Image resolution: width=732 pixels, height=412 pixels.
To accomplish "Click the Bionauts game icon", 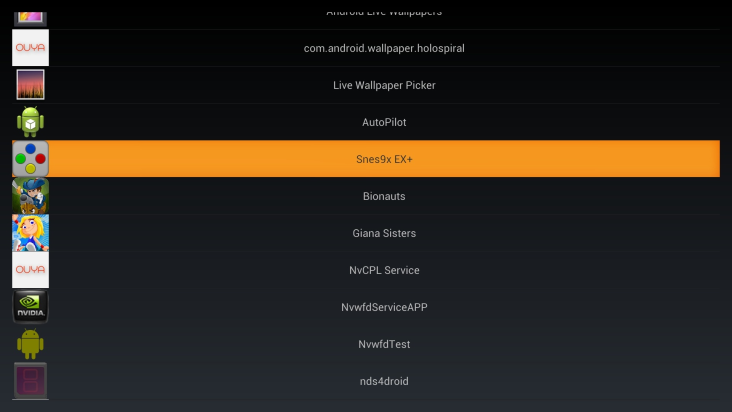I will (x=30, y=196).
